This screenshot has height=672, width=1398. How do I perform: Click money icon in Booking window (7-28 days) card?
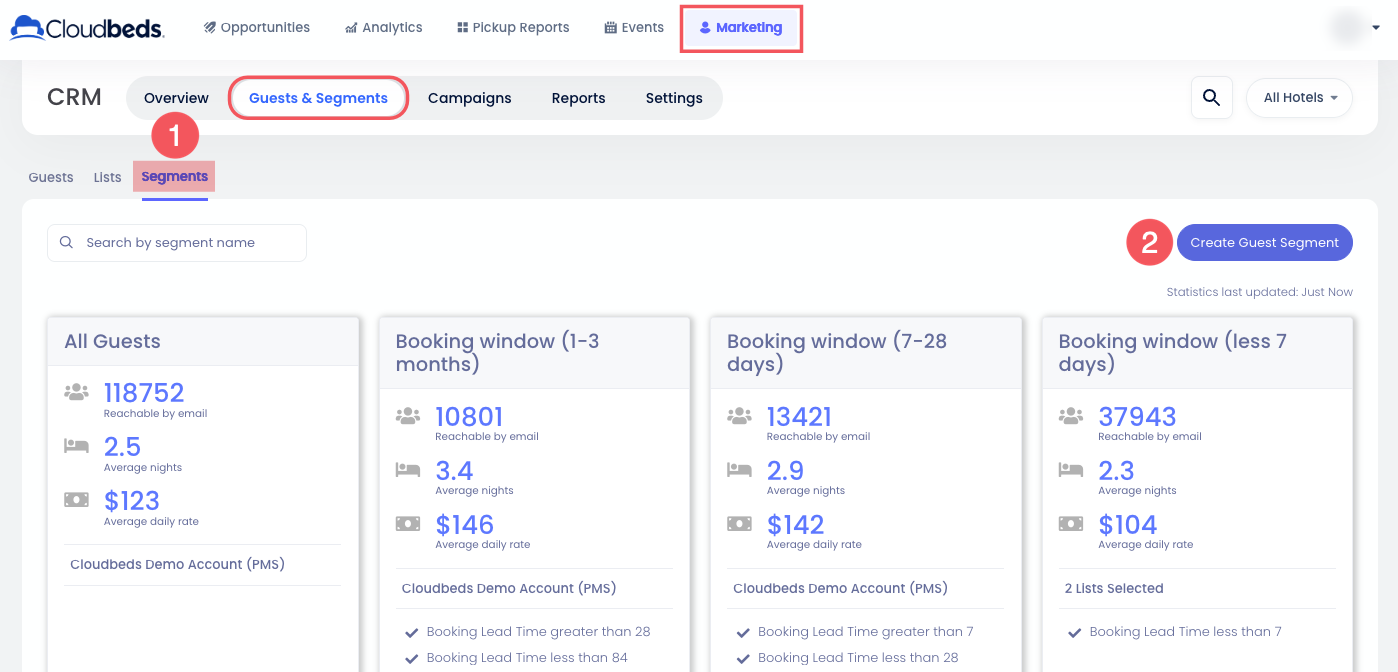(739, 524)
